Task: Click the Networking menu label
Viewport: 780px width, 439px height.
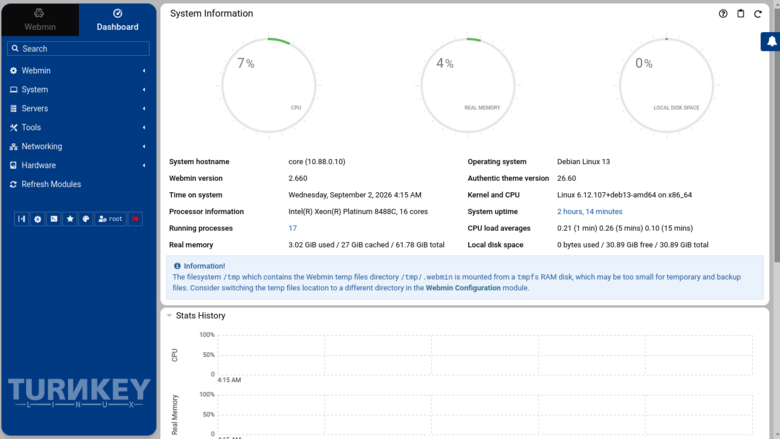Action: (42, 146)
